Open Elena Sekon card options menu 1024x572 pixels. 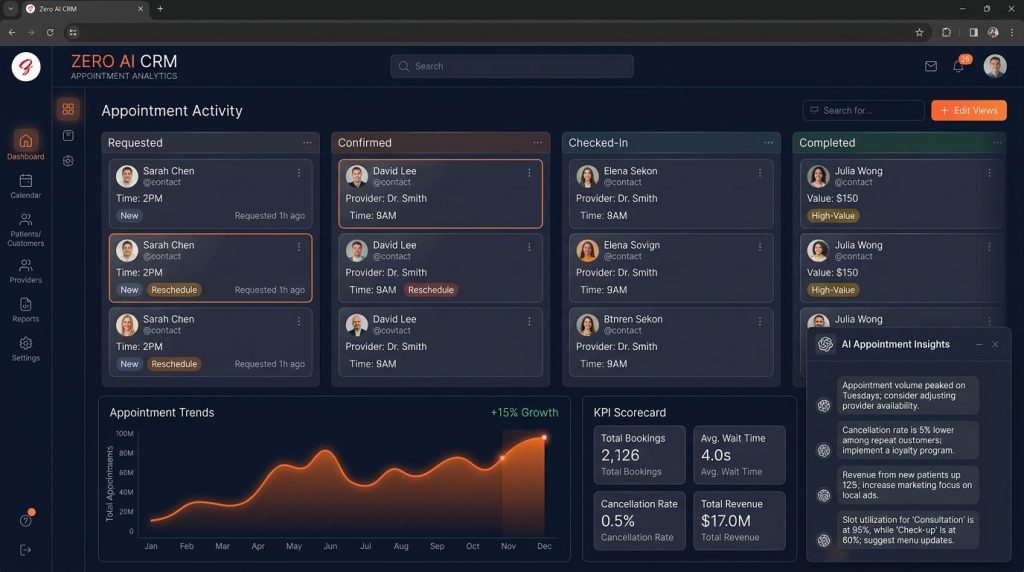(x=760, y=173)
